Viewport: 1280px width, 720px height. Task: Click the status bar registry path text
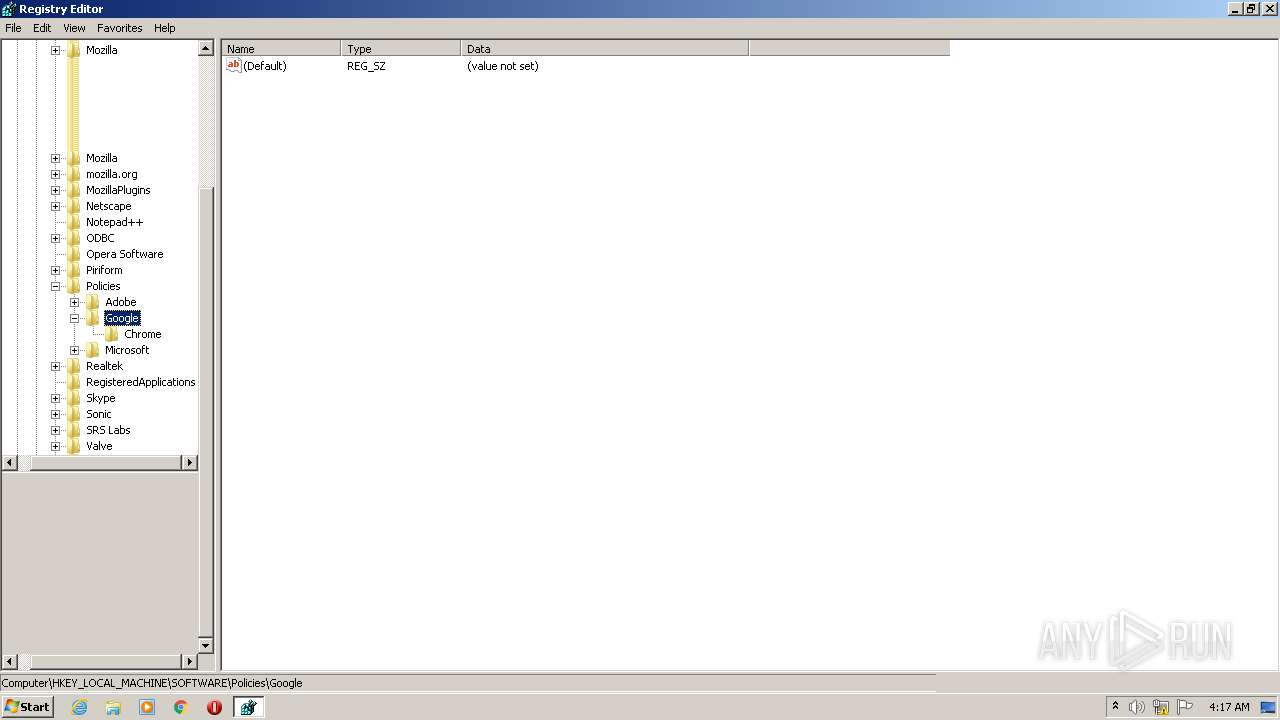pos(152,683)
